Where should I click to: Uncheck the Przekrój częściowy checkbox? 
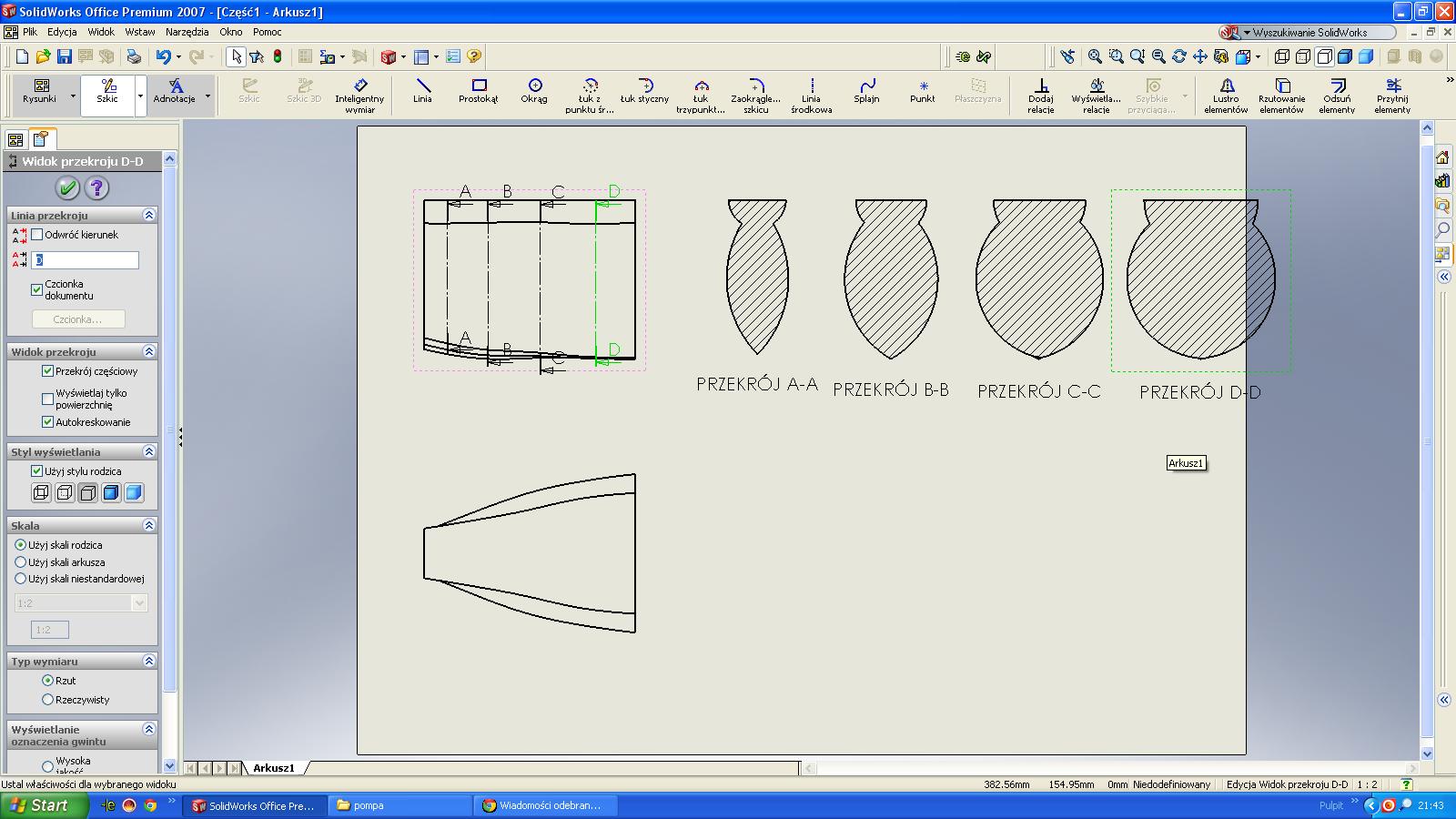(x=48, y=371)
